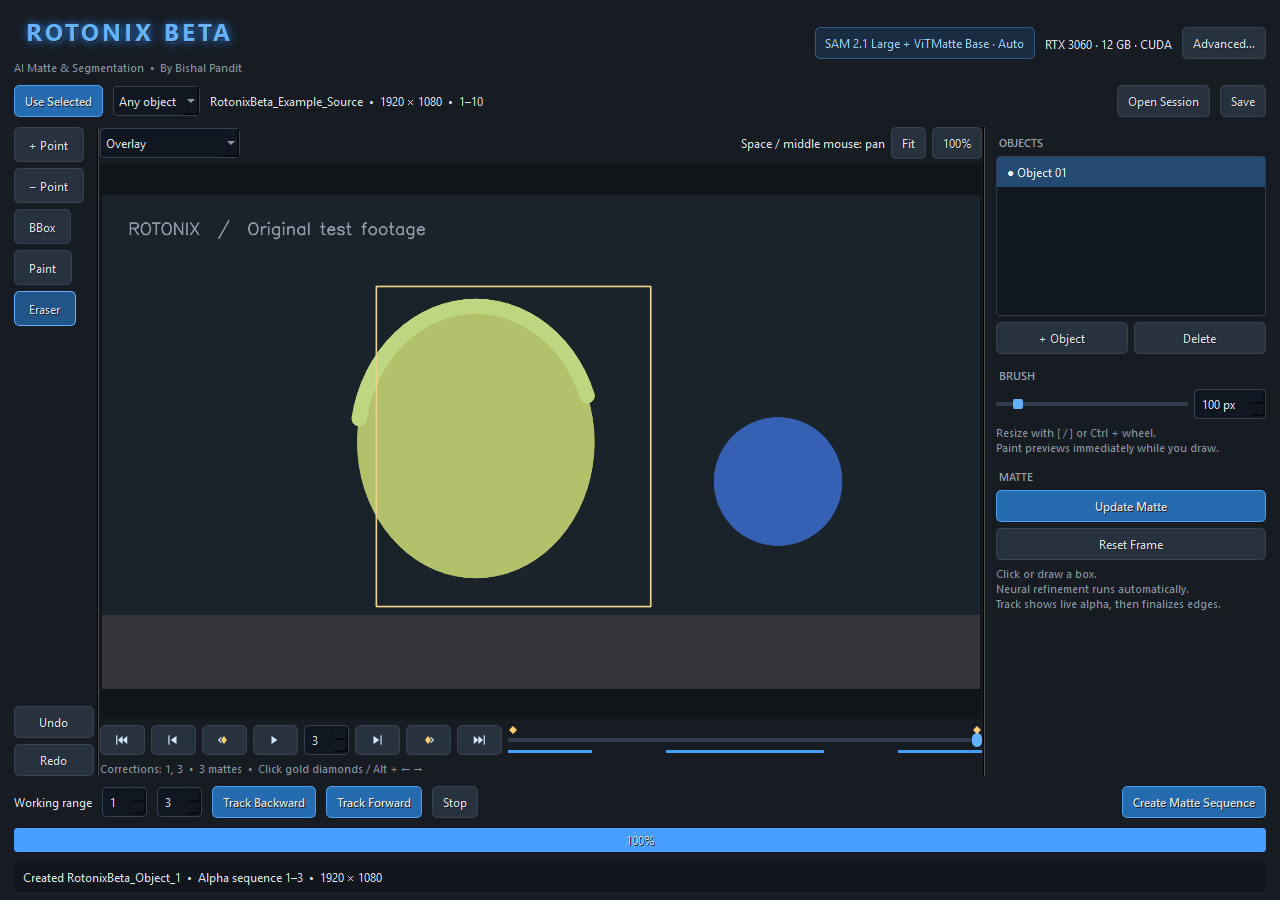
Task: Jump to the first frame
Action: click(122, 740)
